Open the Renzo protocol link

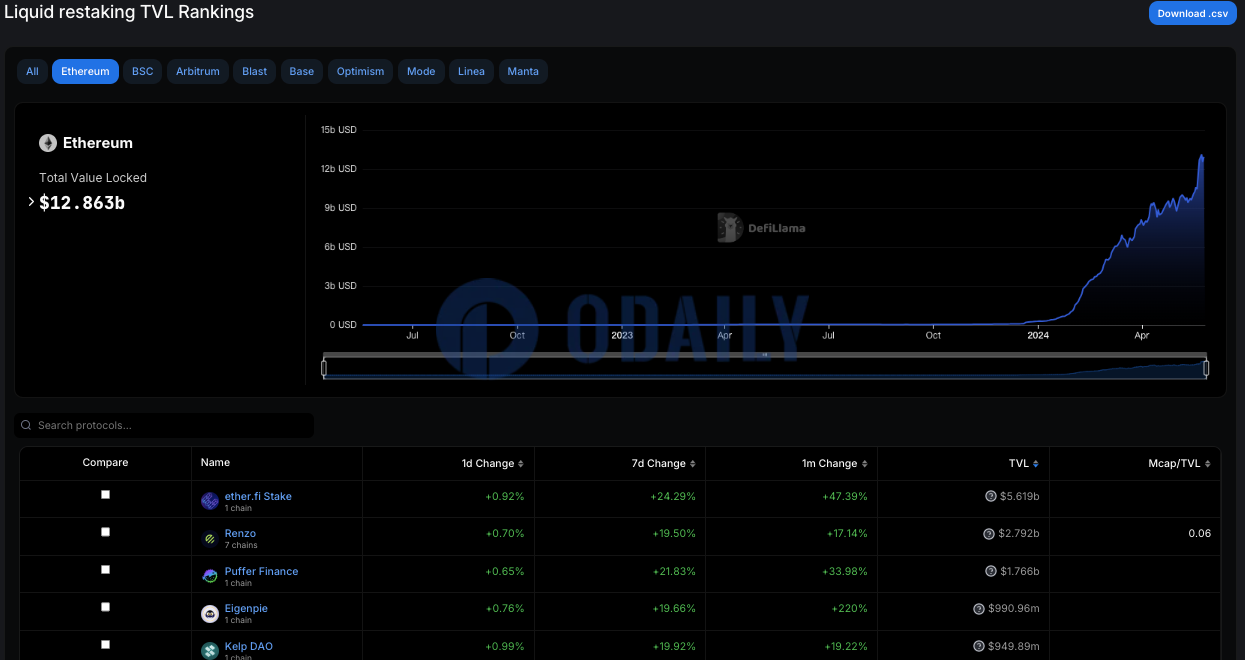click(x=240, y=534)
